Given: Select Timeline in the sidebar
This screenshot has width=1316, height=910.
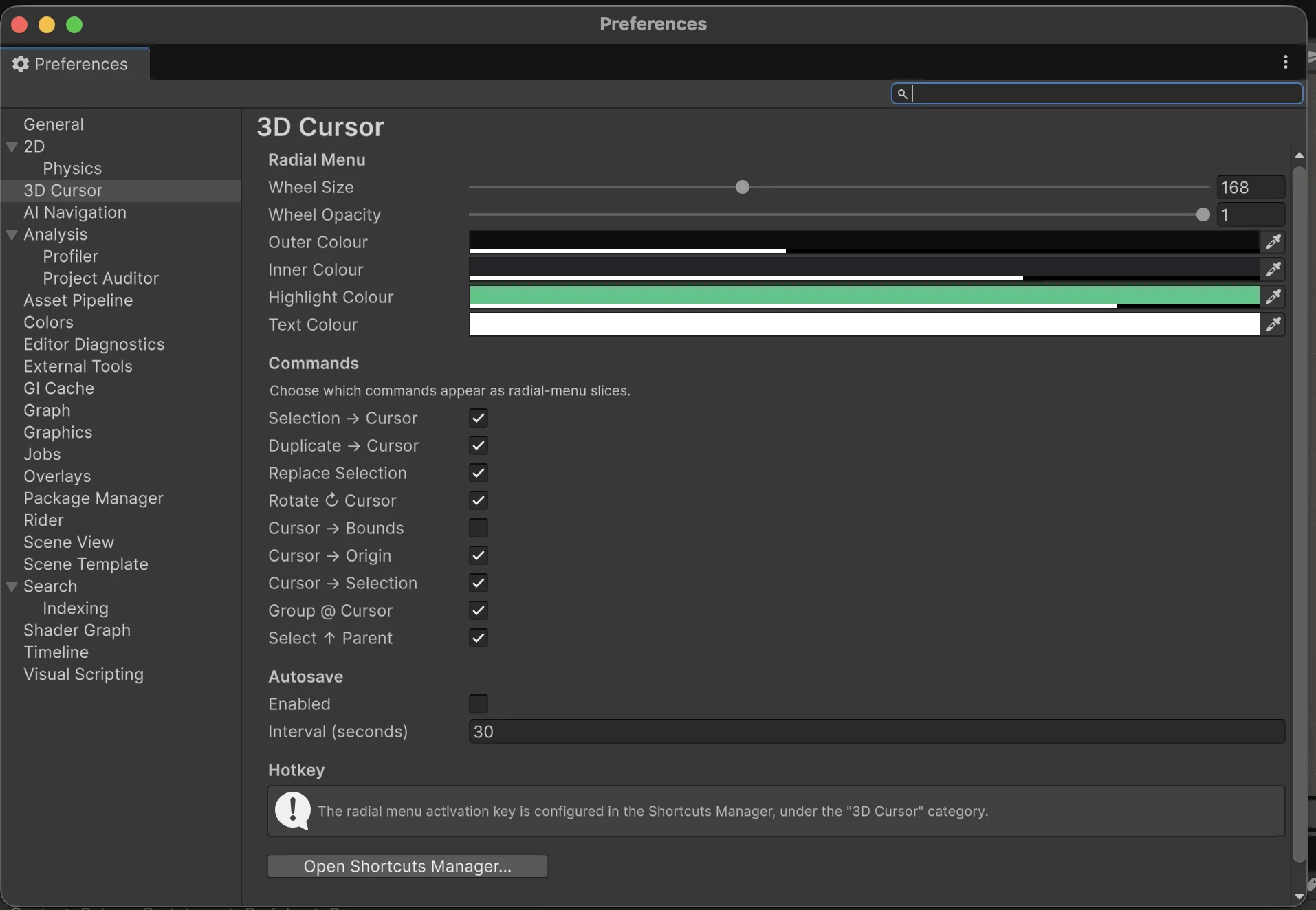Looking at the screenshot, I should tap(56, 652).
